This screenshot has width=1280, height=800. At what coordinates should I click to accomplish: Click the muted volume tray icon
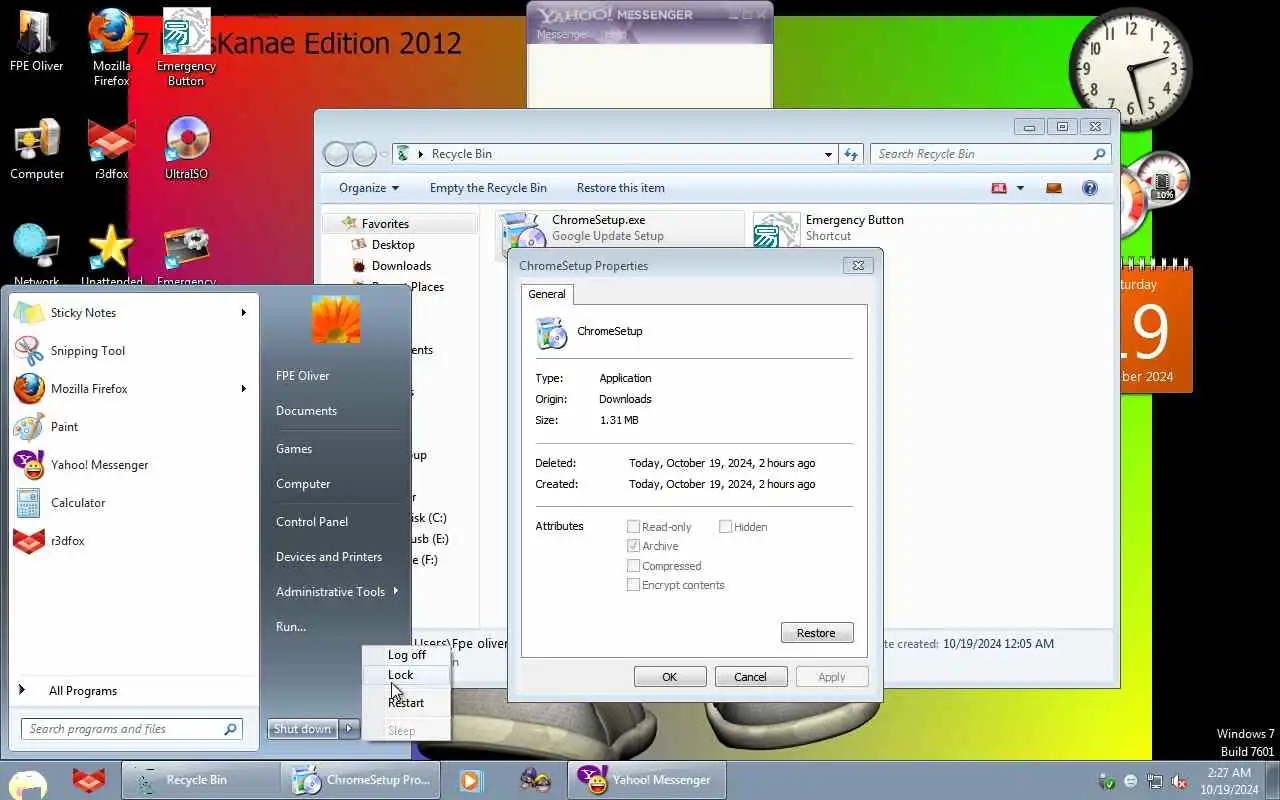pyautogui.click(x=1179, y=781)
